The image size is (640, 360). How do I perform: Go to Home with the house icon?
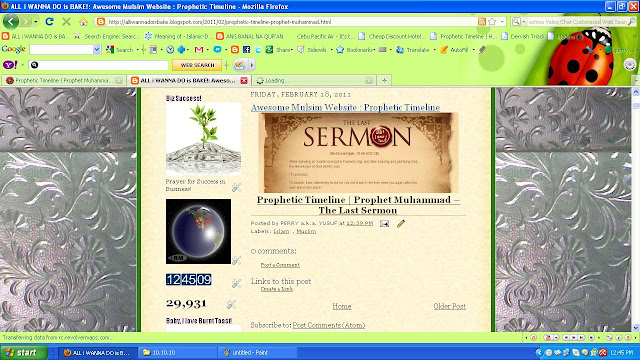pyautogui.click(x=83, y=22)
